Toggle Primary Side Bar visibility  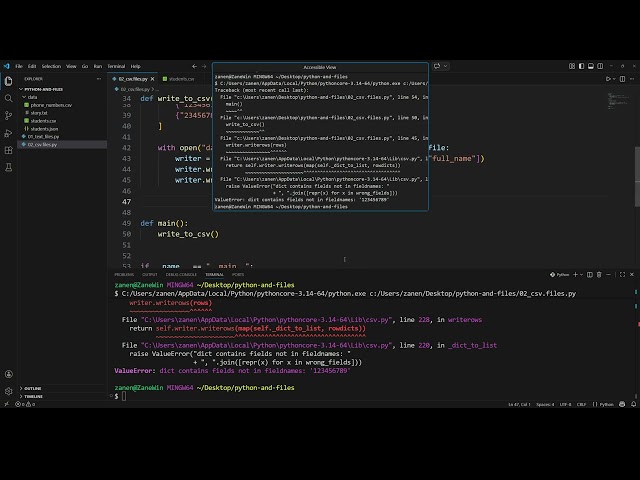point(581,66)
